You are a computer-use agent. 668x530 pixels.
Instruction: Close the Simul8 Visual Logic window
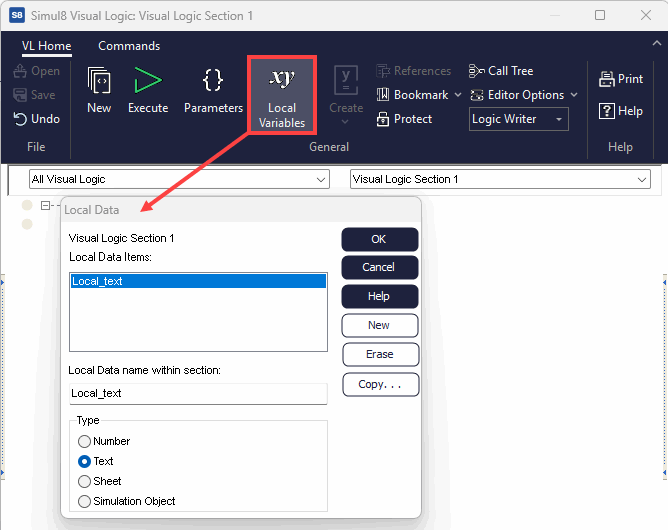646,15
